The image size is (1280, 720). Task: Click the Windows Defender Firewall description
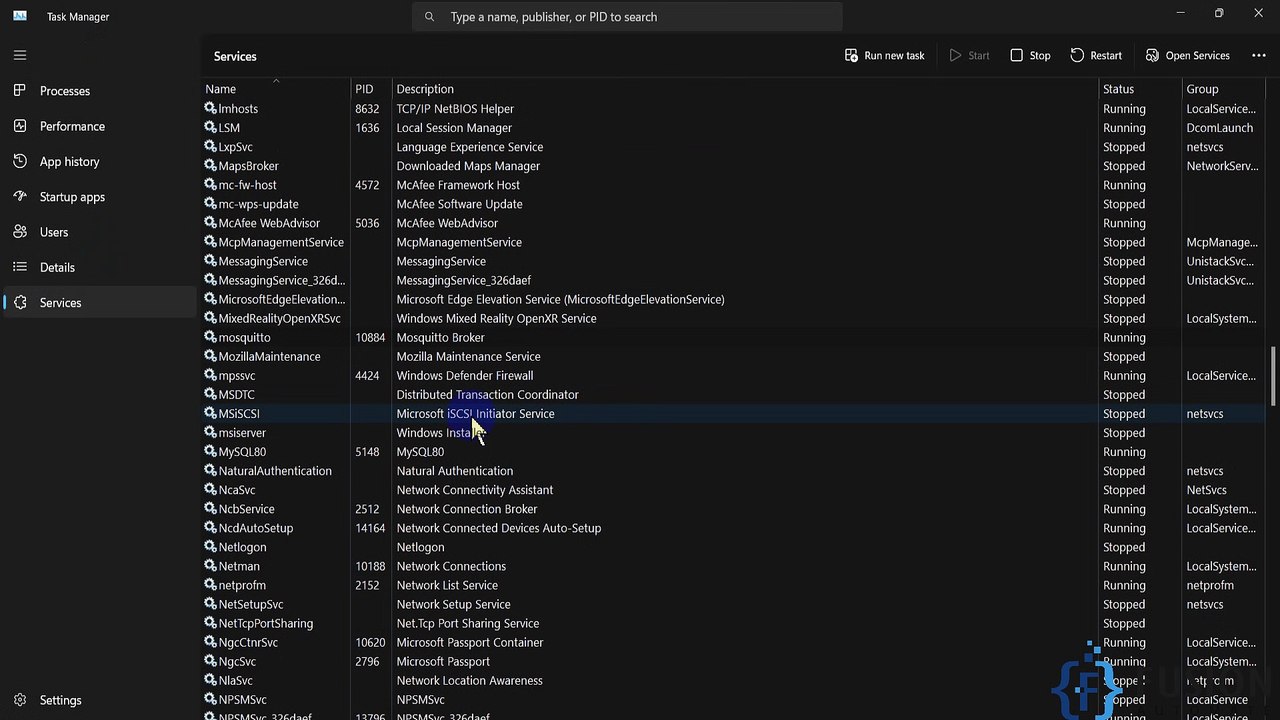tap(465, 375)
